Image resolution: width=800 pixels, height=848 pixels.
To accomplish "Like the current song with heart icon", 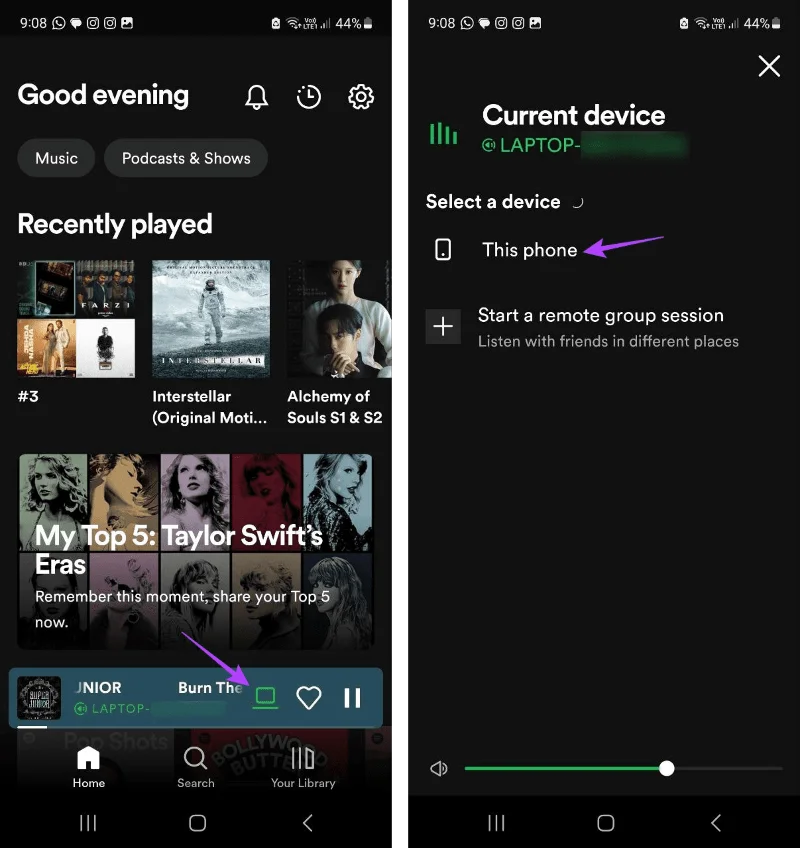I will coord(309,698).
